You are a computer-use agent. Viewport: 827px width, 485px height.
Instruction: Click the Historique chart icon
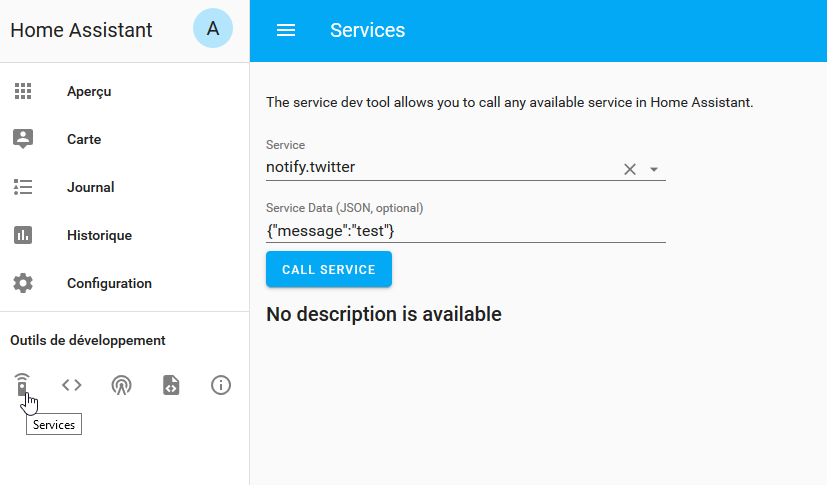pos(23,235)
